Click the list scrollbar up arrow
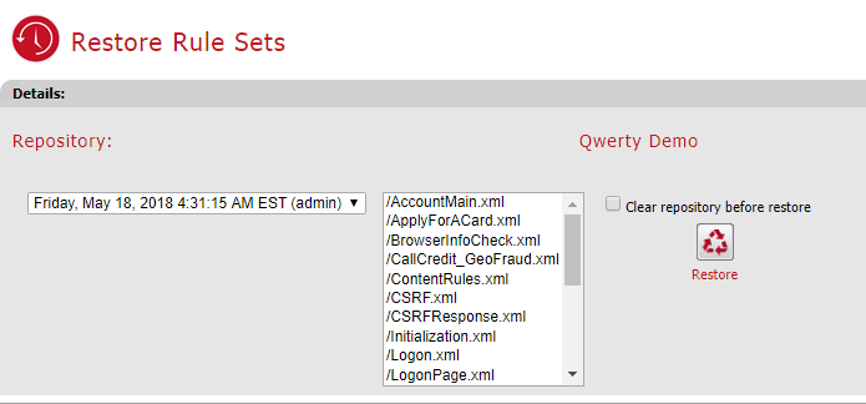 (x=573, y=203)
